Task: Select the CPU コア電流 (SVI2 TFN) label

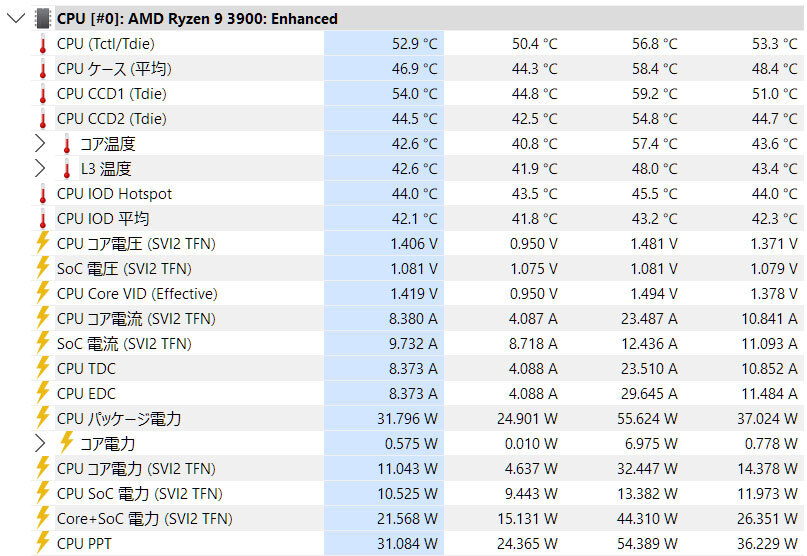Action: pos(136,319)
